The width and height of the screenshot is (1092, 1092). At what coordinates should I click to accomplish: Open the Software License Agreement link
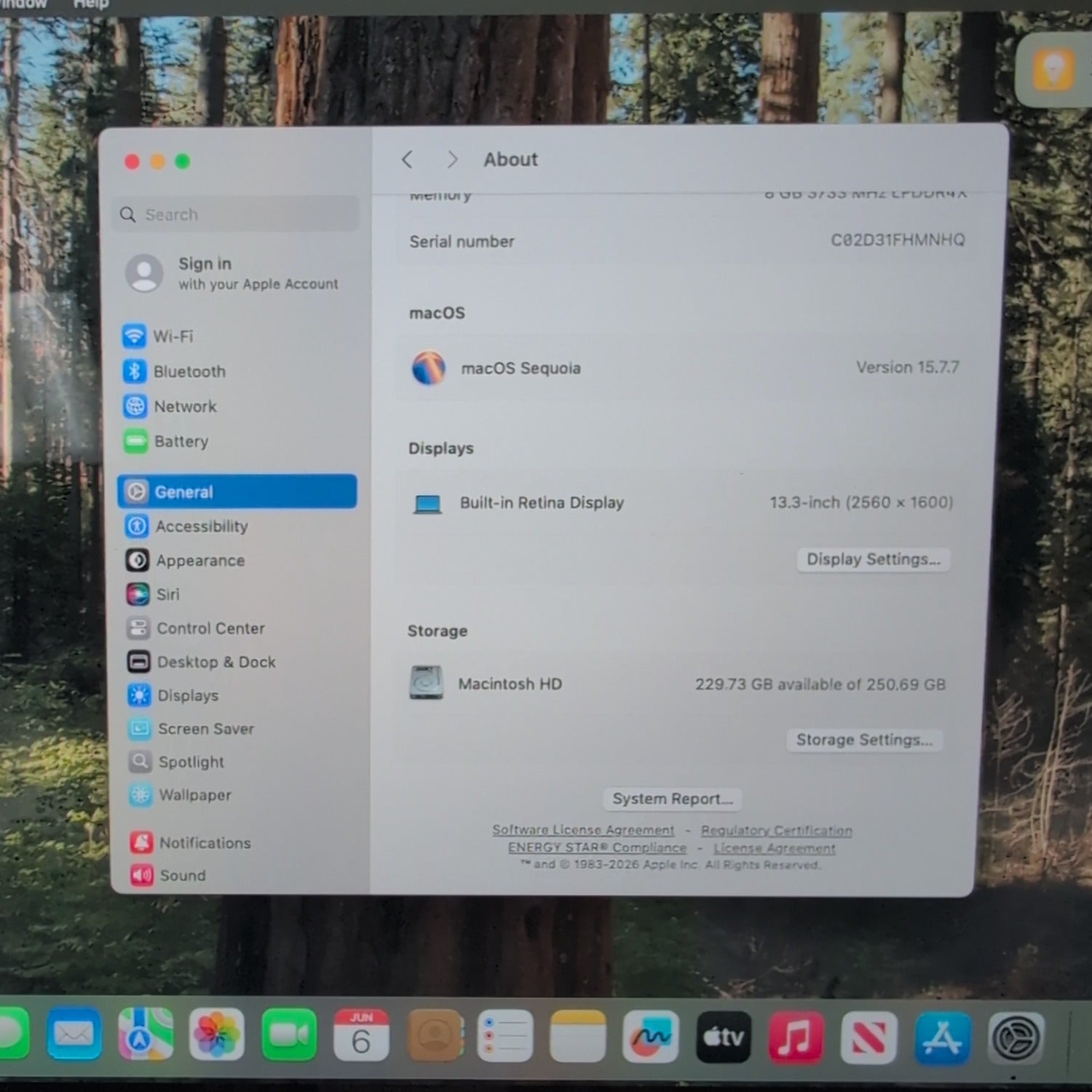[x=583, y=830]
